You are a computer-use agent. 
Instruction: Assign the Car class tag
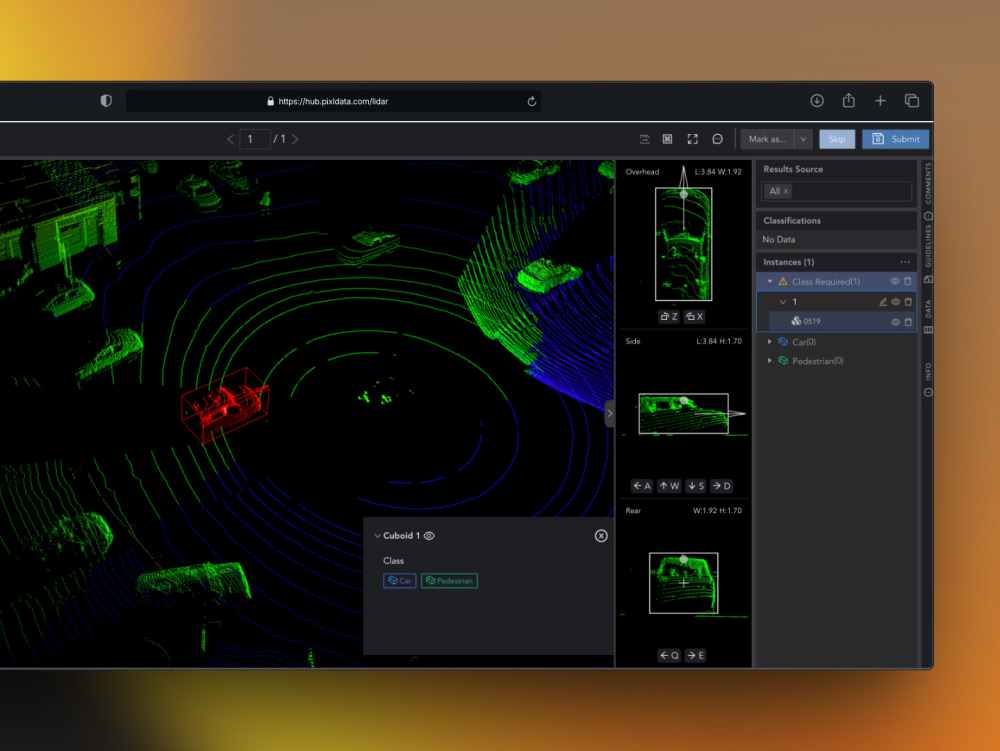(x=400, y=581)
